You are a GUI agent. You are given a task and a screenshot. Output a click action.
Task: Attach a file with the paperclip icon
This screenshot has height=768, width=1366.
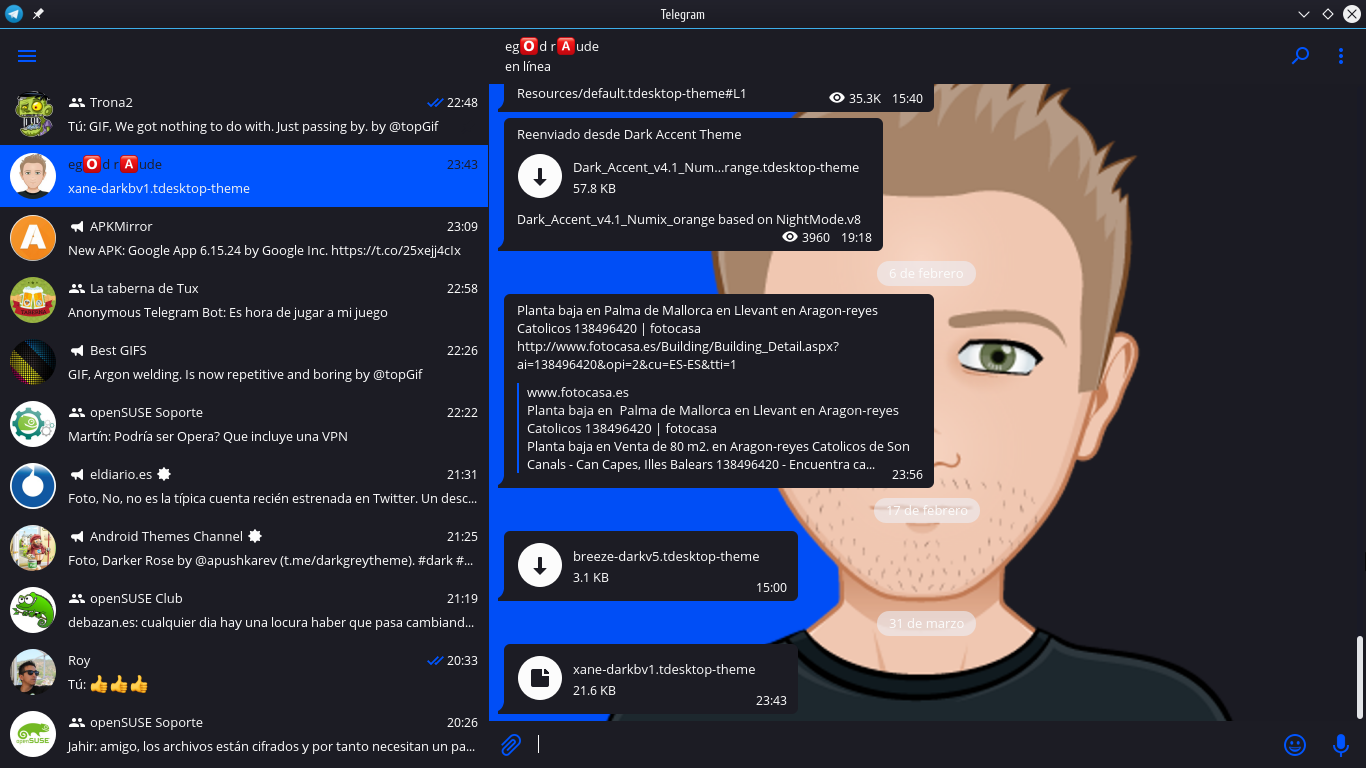[511, 744]
